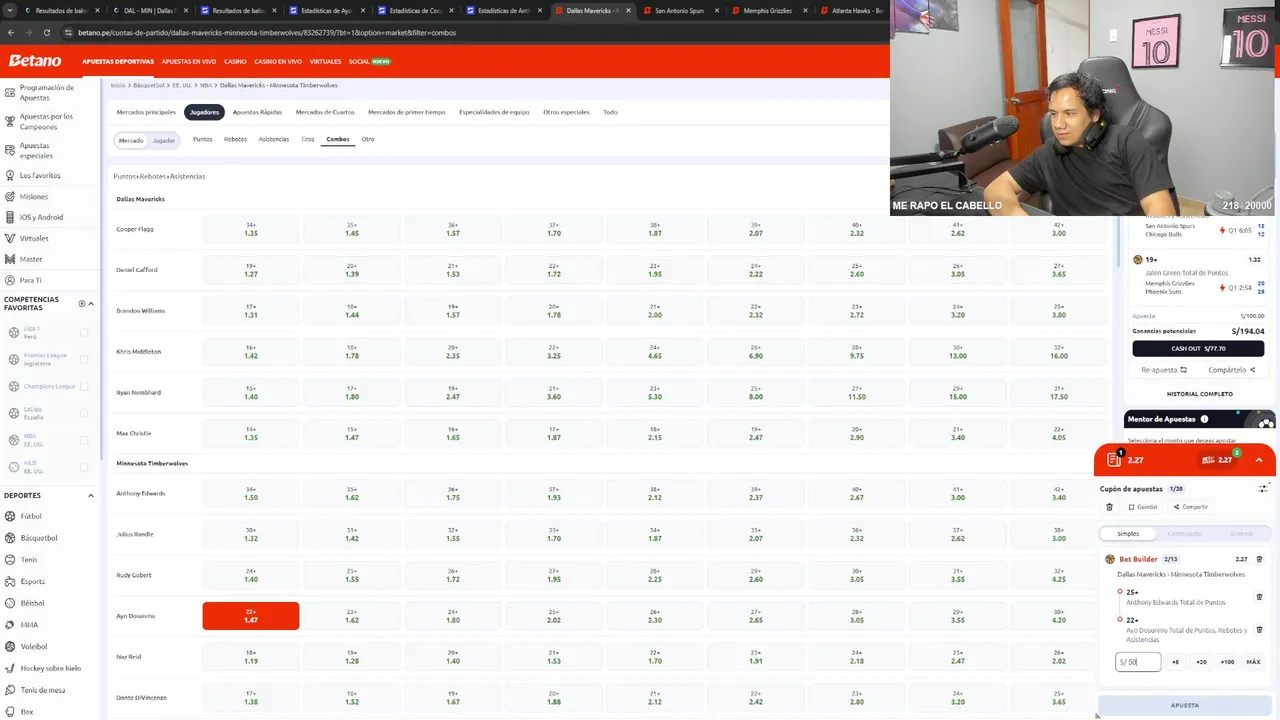Open the Apuestas Rápidas tab
The image size is (1280, 720).
tap(257, 112)
